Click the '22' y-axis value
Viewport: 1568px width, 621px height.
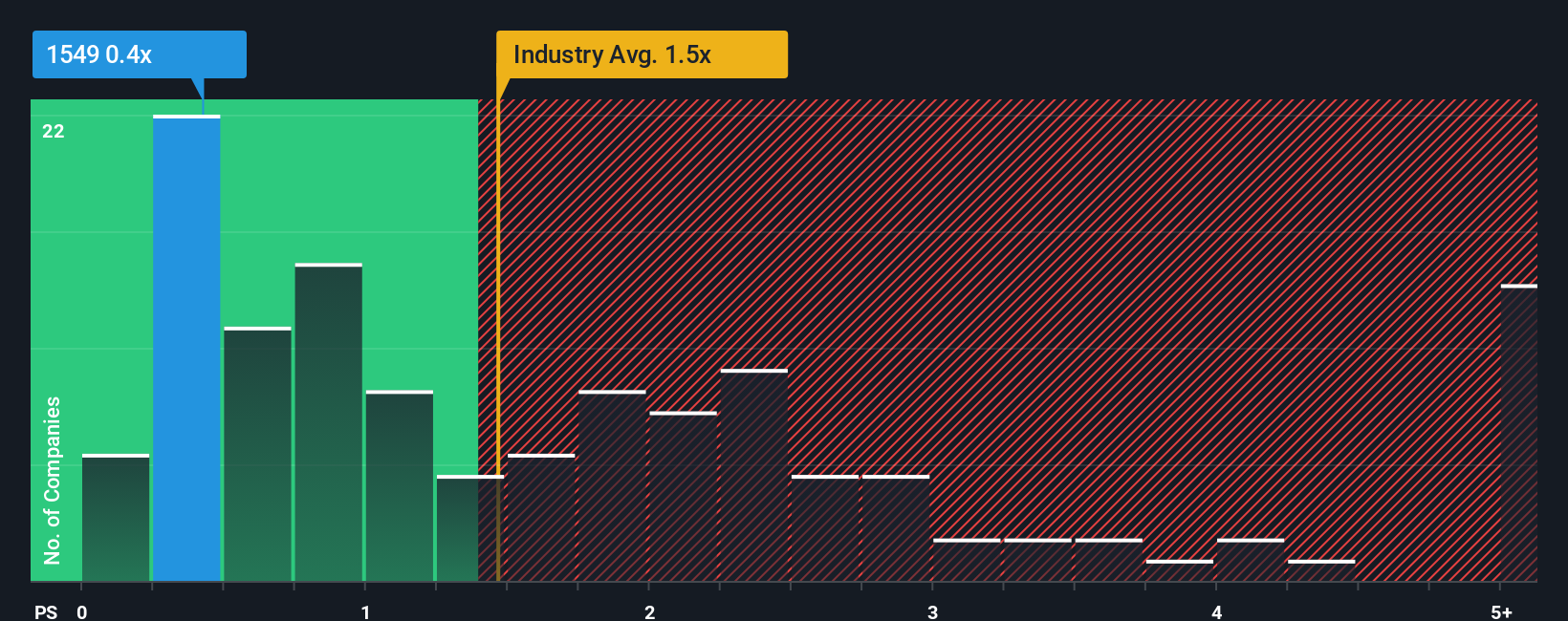tap(54, 132)
